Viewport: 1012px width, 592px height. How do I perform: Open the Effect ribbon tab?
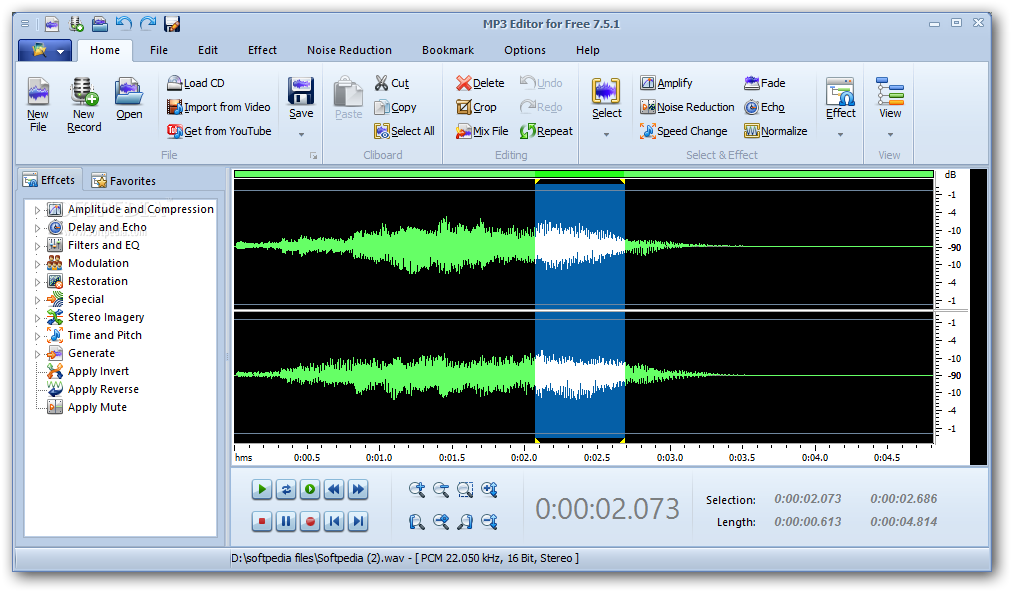coord(262,50)
